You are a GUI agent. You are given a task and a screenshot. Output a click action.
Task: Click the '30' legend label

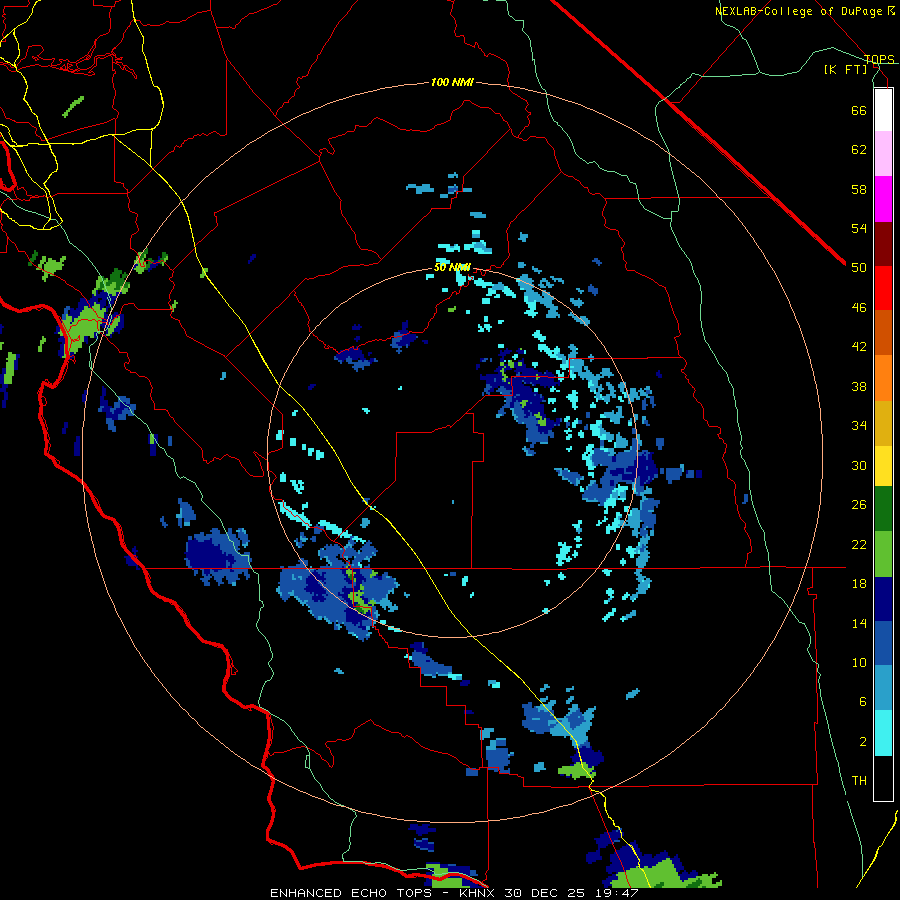click(859, 465)
